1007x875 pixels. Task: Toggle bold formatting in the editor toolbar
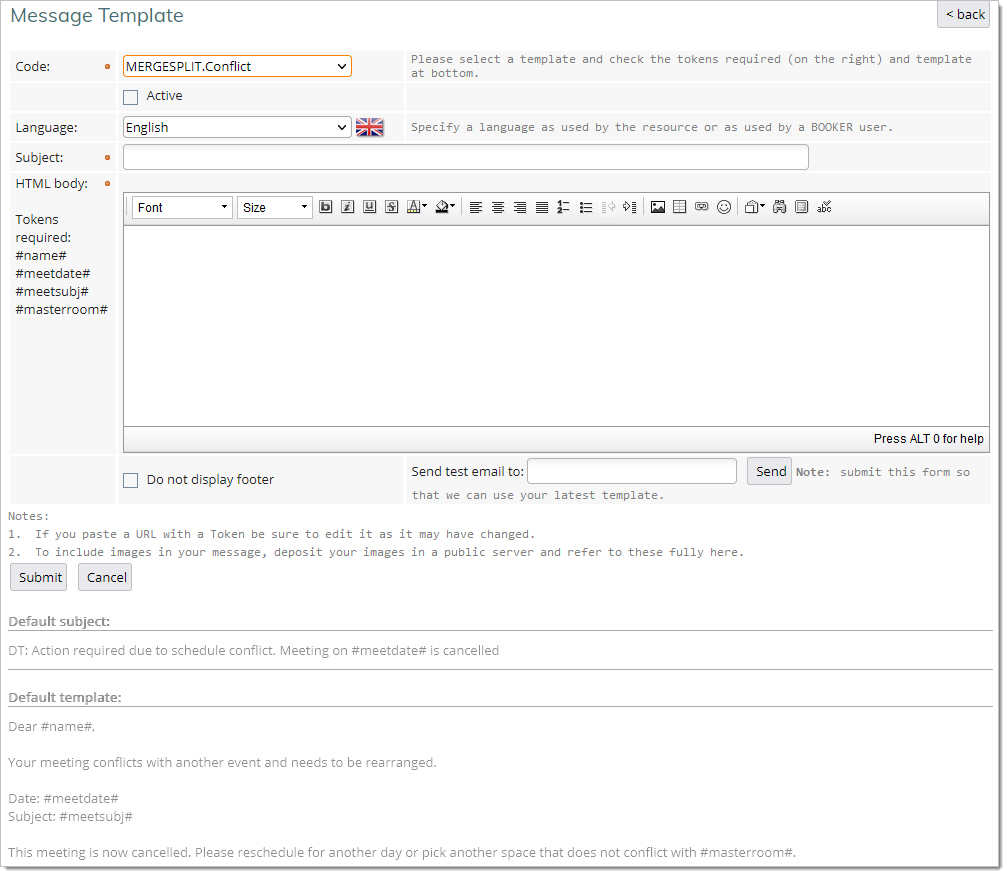coord(325,207)
